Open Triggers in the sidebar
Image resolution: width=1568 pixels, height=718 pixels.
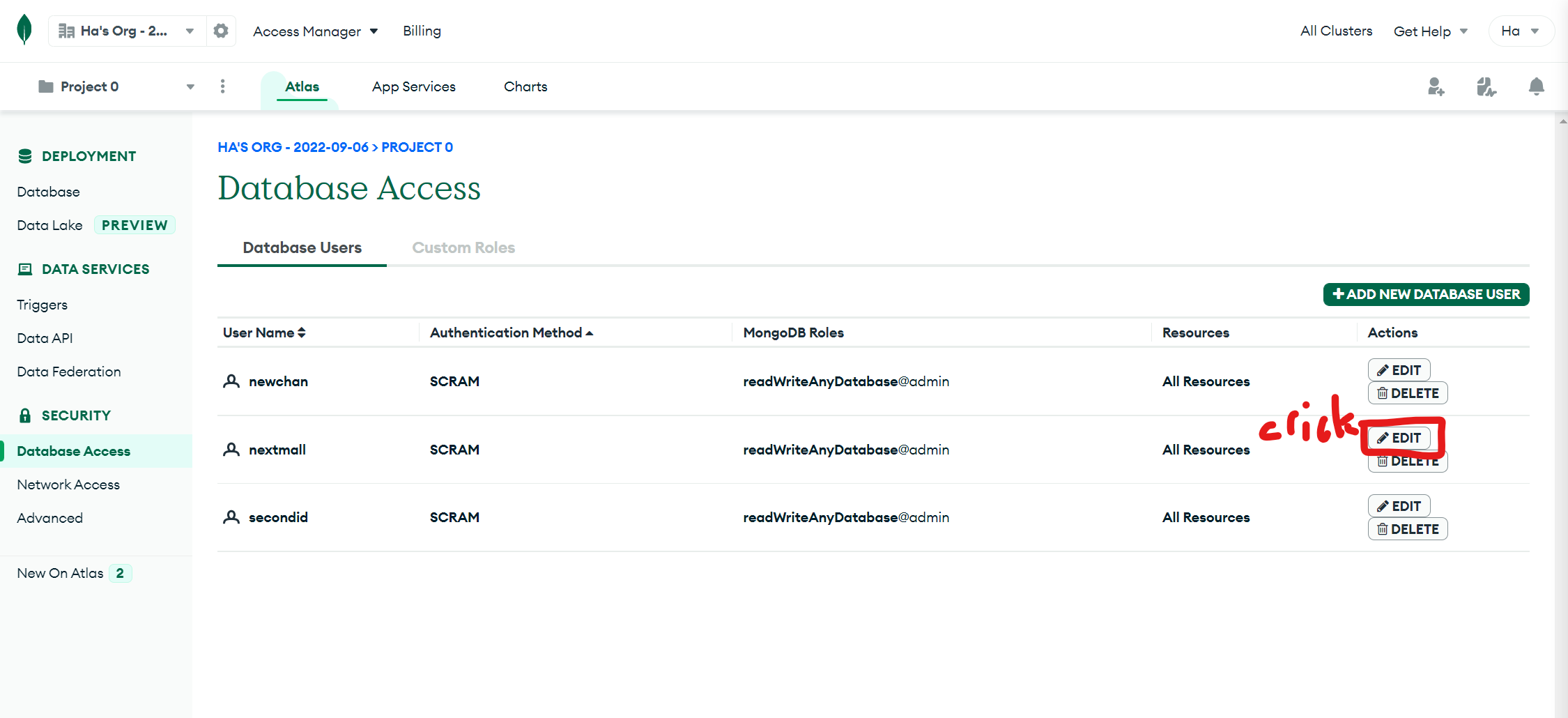[x=42, y=305]
